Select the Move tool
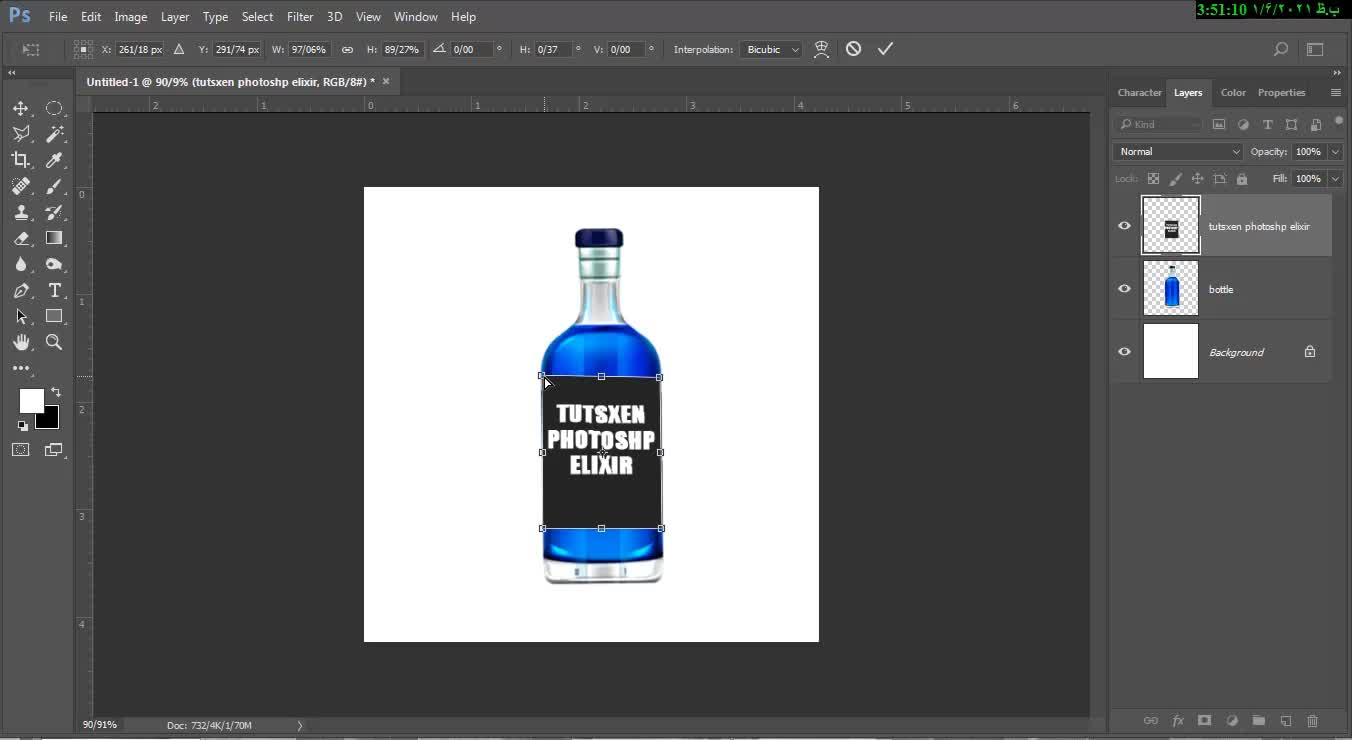This screenshot has height=740, width=1352. (x=21, y=108)
